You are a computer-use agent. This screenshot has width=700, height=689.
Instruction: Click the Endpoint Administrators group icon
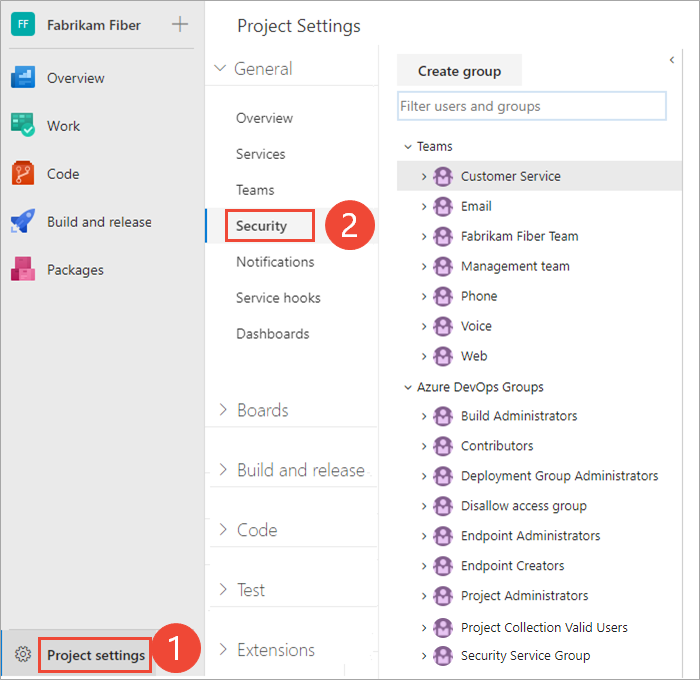point(443,535)
